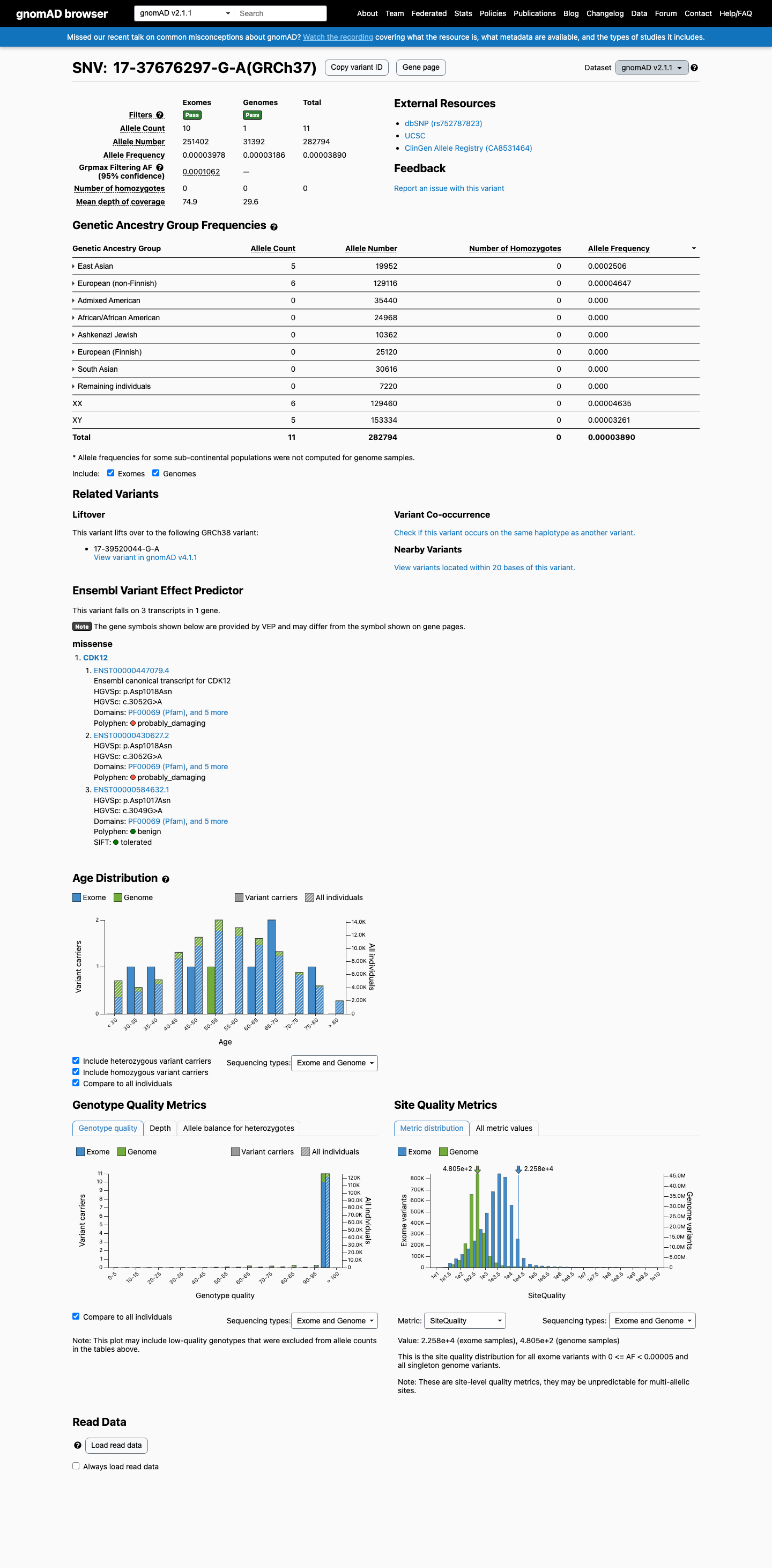Open the gnomAD v2.1.1 search dataset dropdown

(184, 13)
